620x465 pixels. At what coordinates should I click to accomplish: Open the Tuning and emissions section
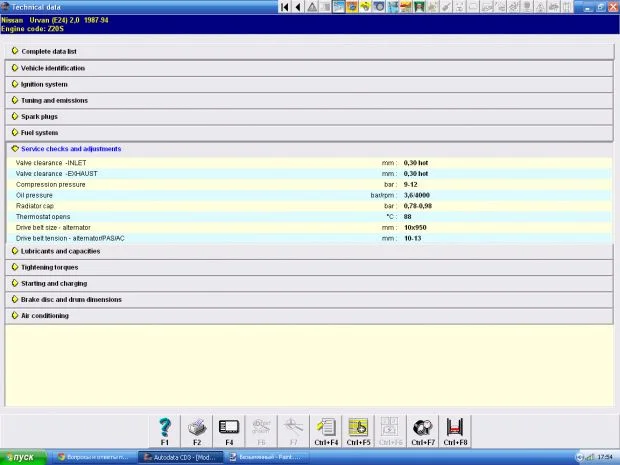(54, 100)
